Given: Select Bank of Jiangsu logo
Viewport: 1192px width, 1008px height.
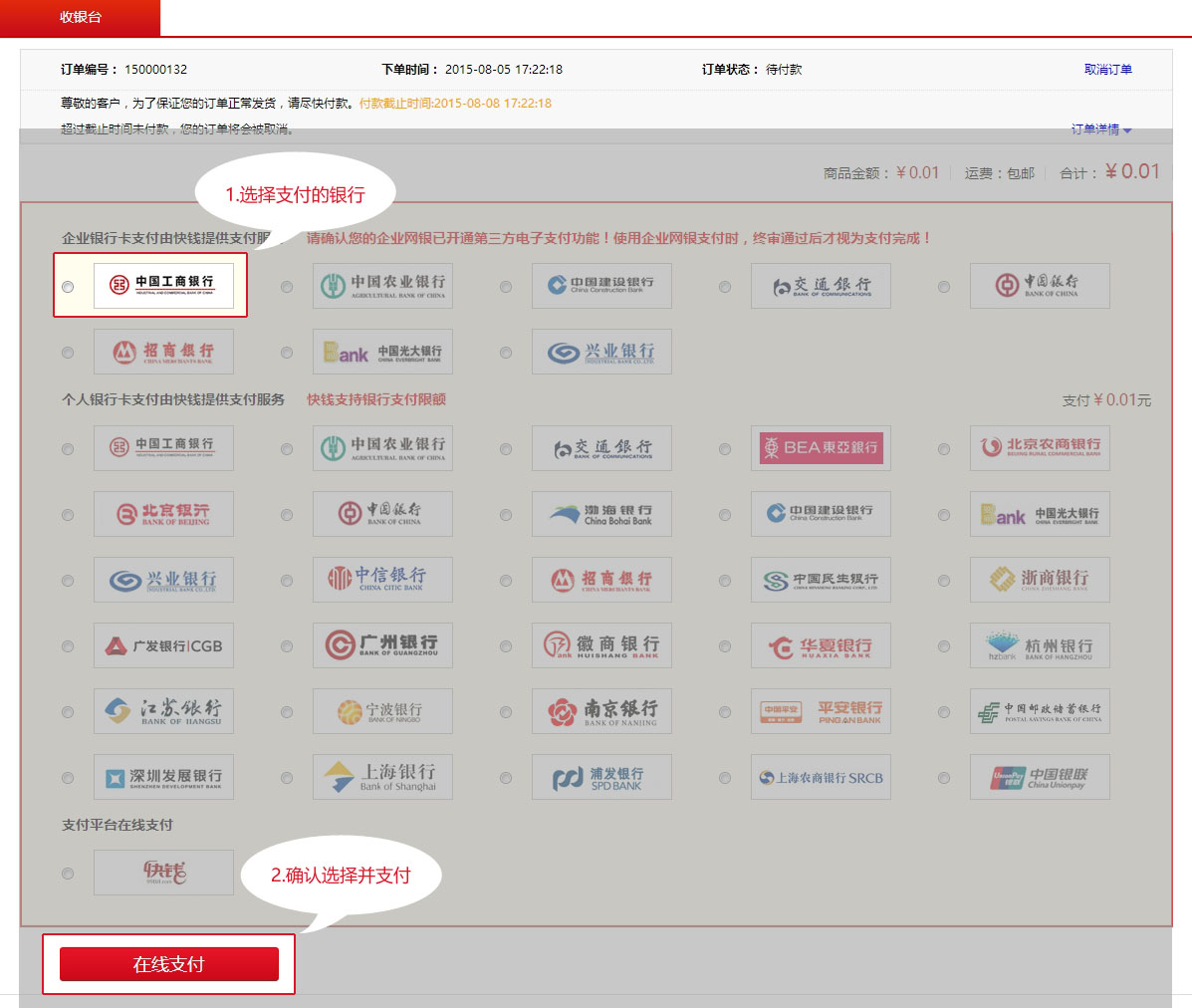Looking at the screenshot, I should (163, 711).
